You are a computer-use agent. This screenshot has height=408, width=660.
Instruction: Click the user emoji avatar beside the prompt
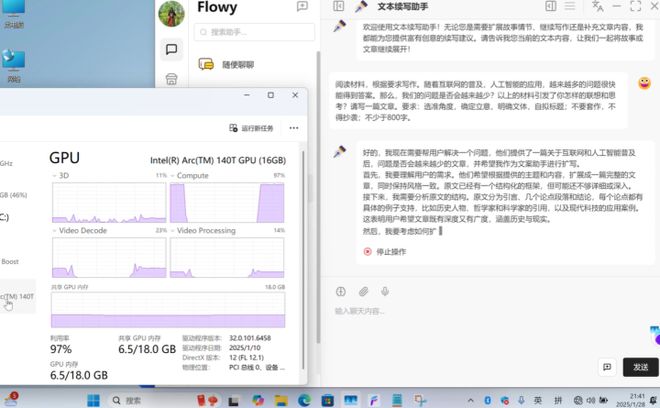coord(644,83)
